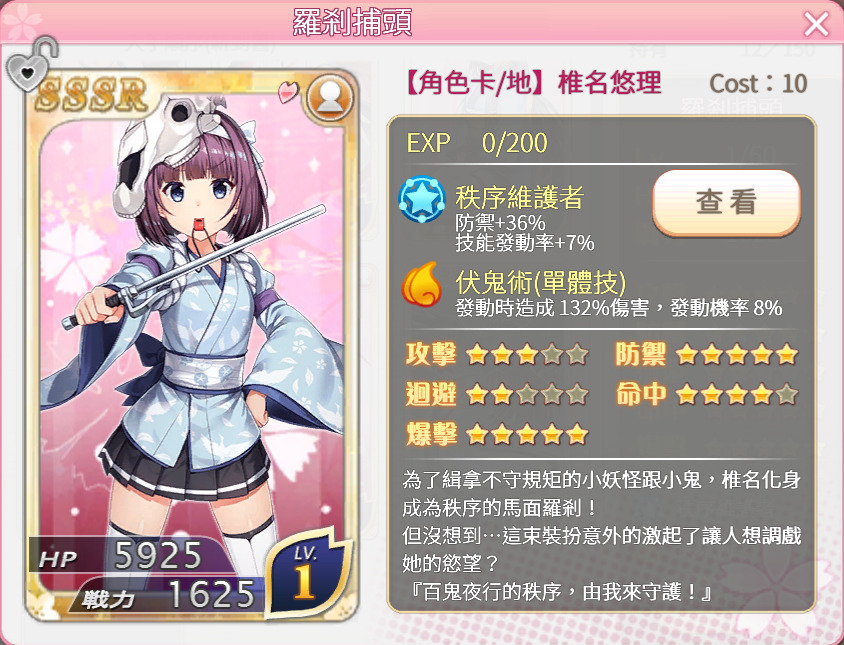Click the 命中 star rating
This screenshot has width=844, height=645.
pos(736,394)
